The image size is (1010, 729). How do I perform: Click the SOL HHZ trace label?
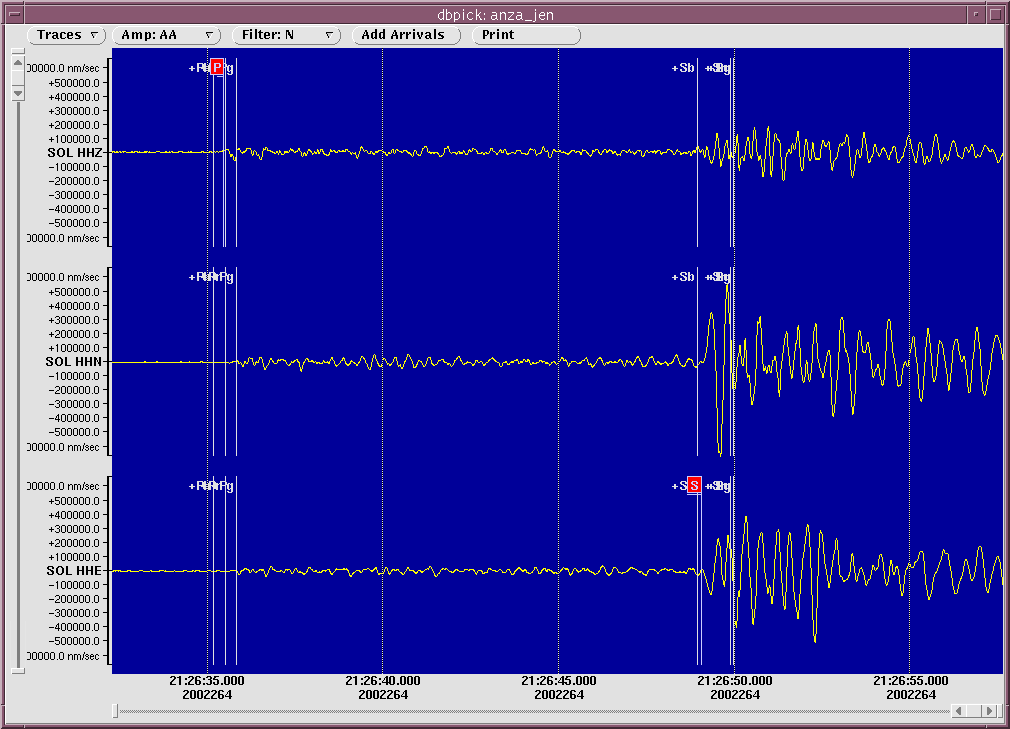click(x=75, y=153)
